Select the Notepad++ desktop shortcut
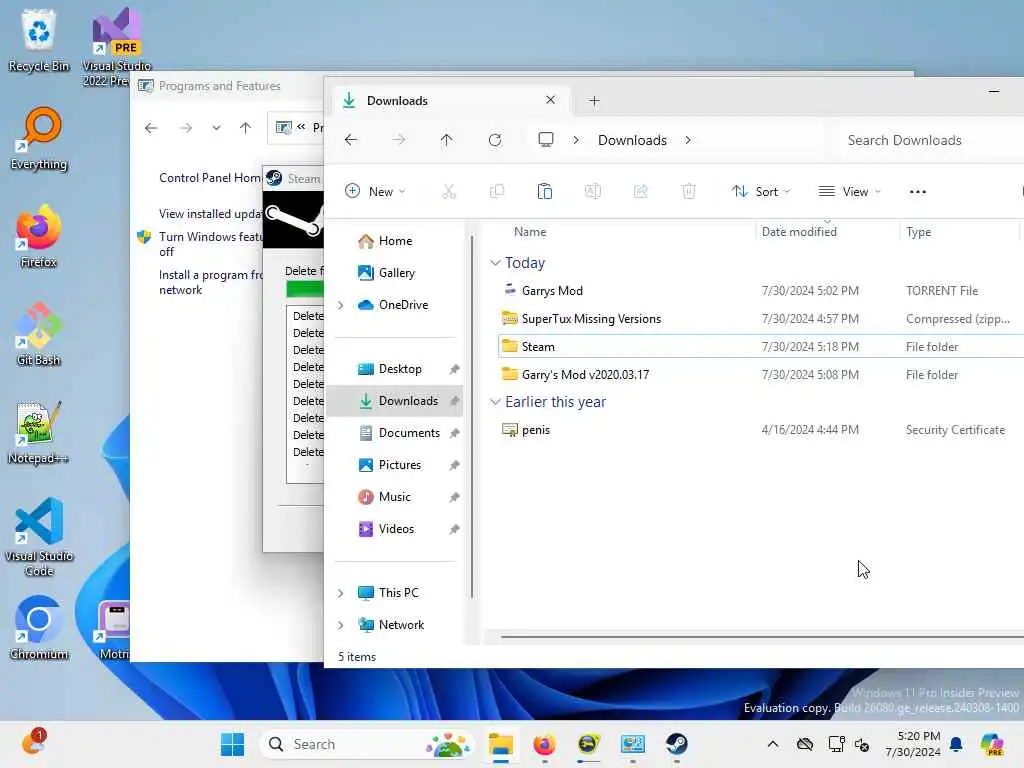 tap(39, 432)
